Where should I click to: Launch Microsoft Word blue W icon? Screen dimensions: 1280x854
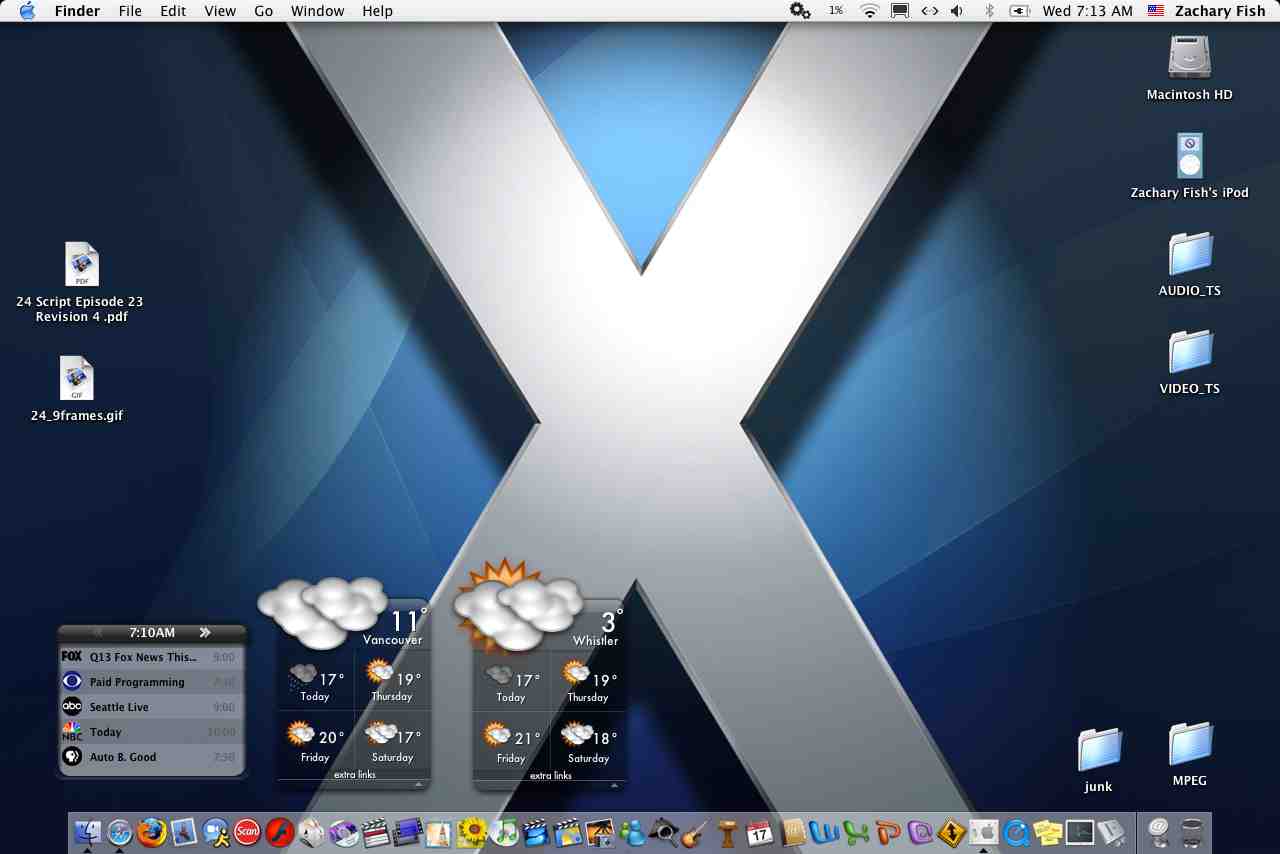pos(825,831)
